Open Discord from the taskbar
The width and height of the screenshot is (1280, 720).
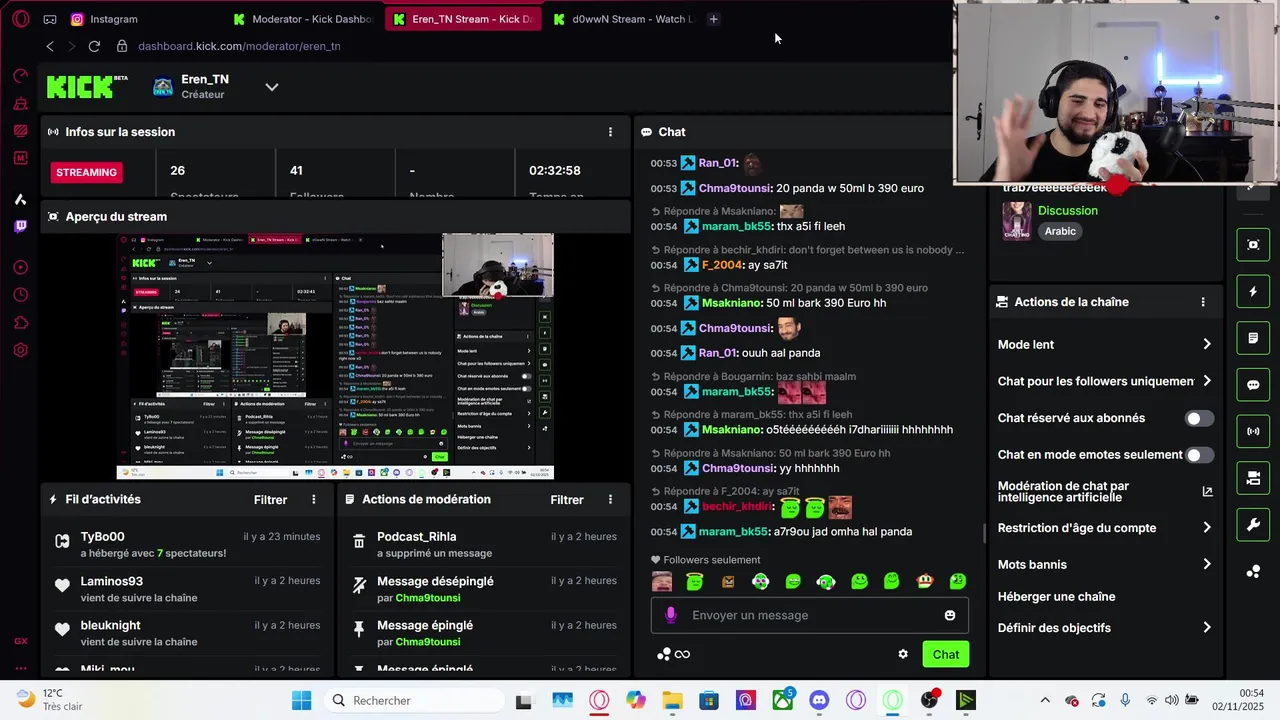click(x=819, y=700)
